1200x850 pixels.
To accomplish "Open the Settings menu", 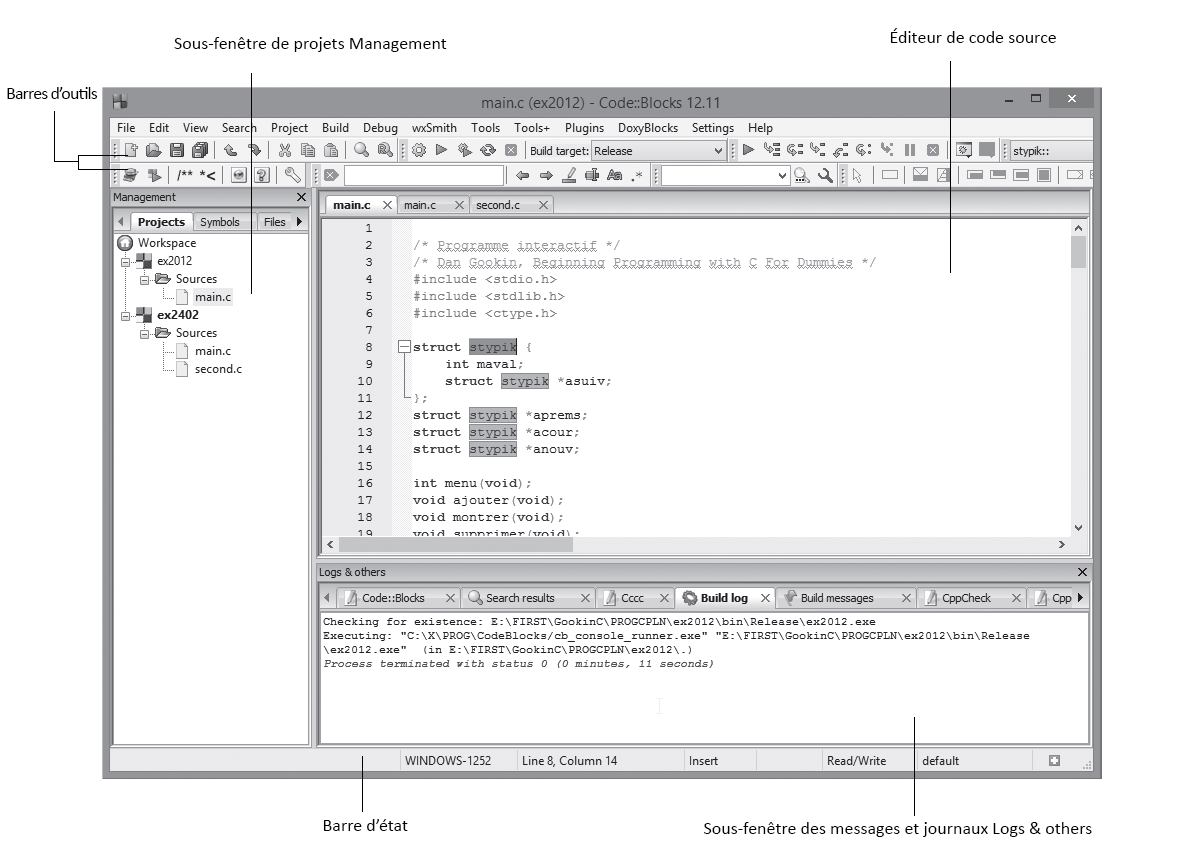I will pyautogui.click(x=713, y=128).
